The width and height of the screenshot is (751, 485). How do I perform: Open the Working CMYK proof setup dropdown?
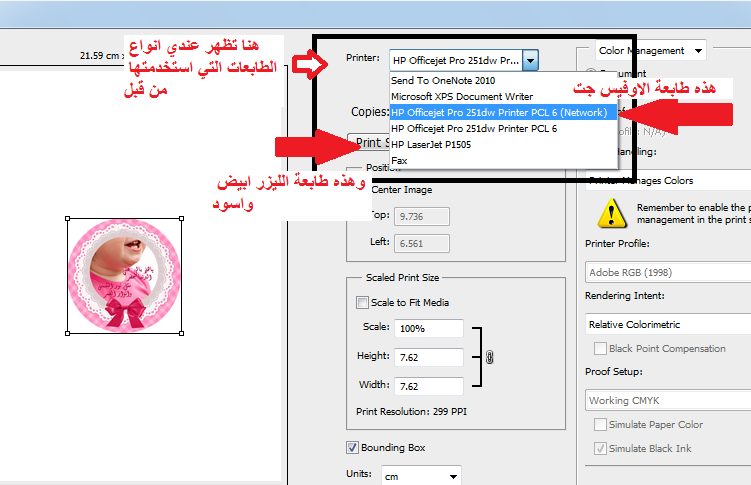click(668, 400)
